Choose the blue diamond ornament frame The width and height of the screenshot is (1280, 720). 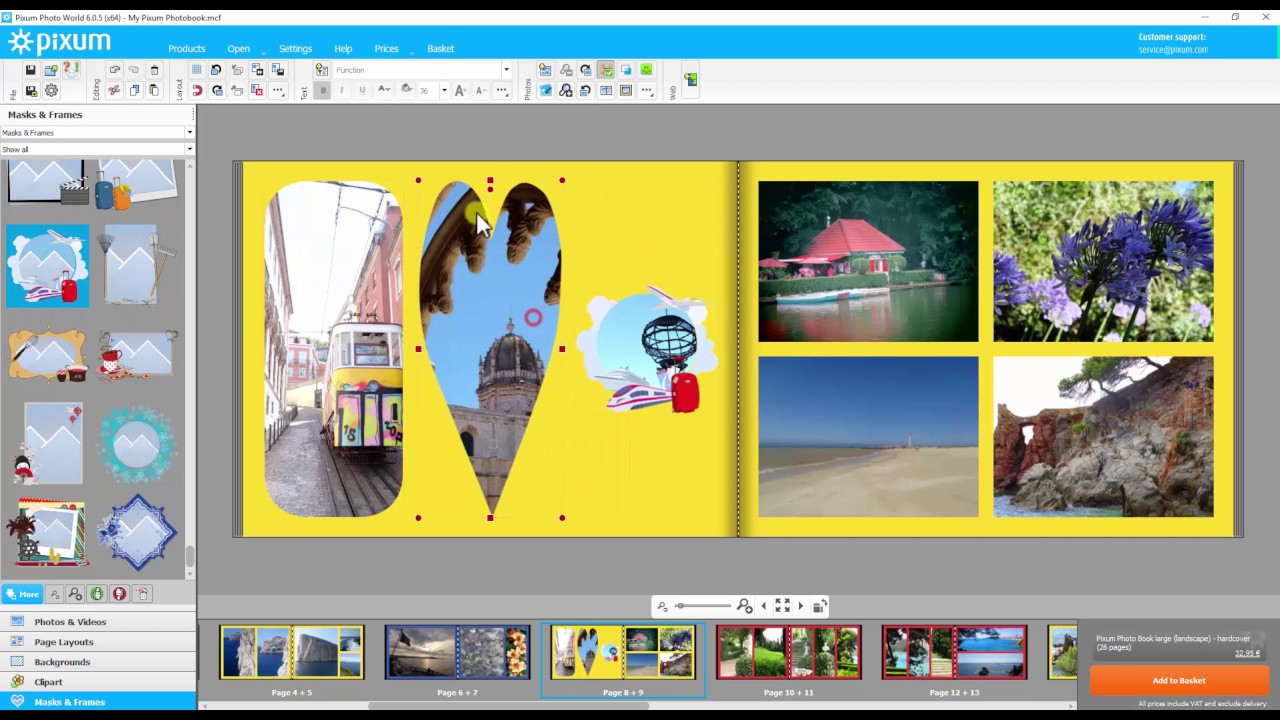[x=137, y=532]
